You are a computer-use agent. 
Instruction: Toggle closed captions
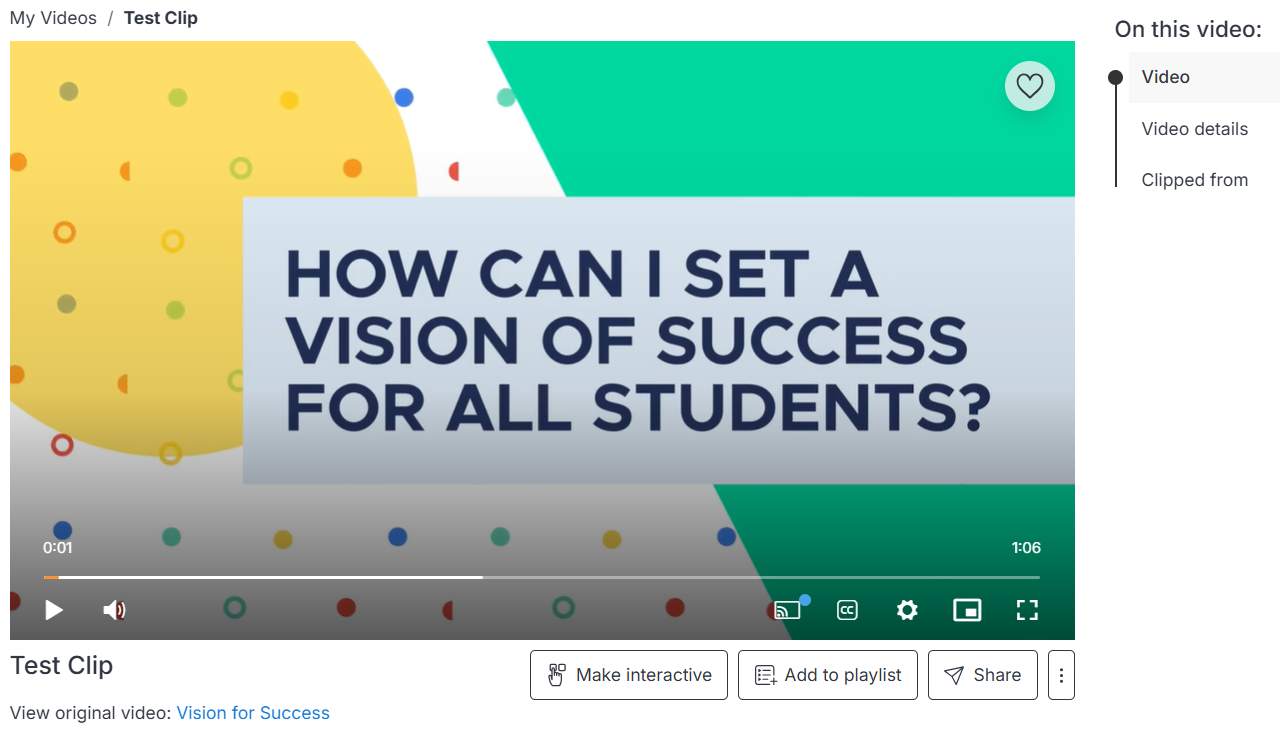[847, 610]
